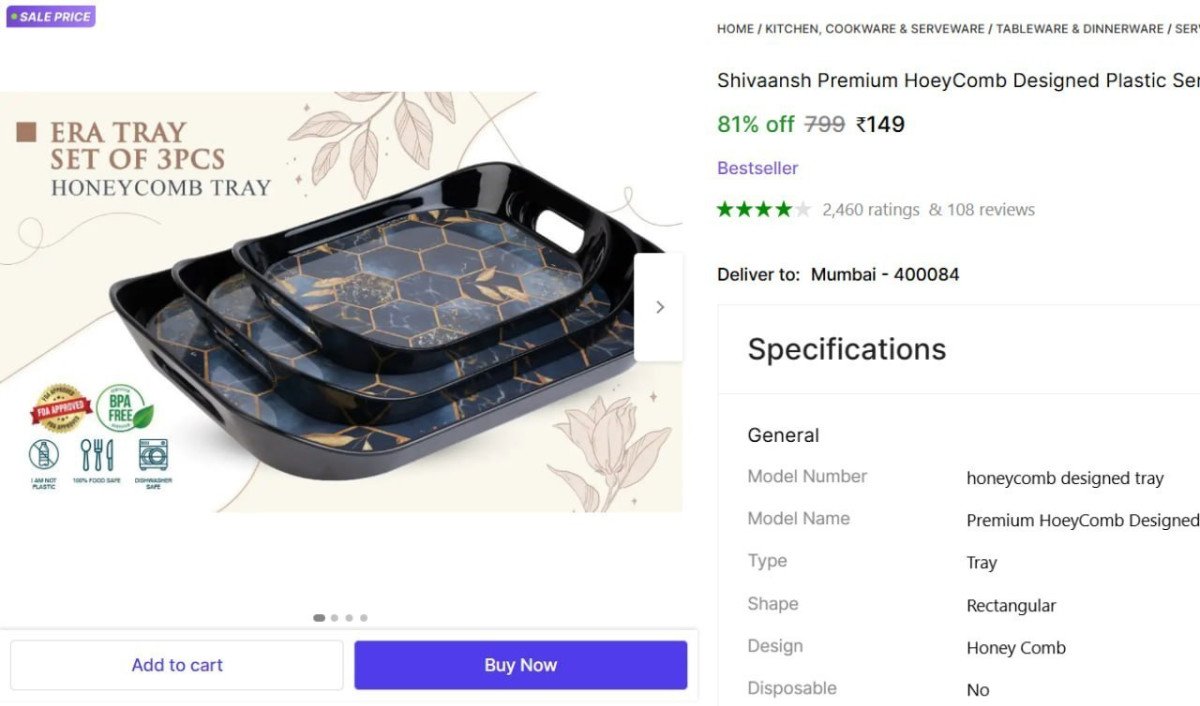Screen dimensions: 1200x706
Task: Open the Bestseller label link
Action: tap(757, 167)
